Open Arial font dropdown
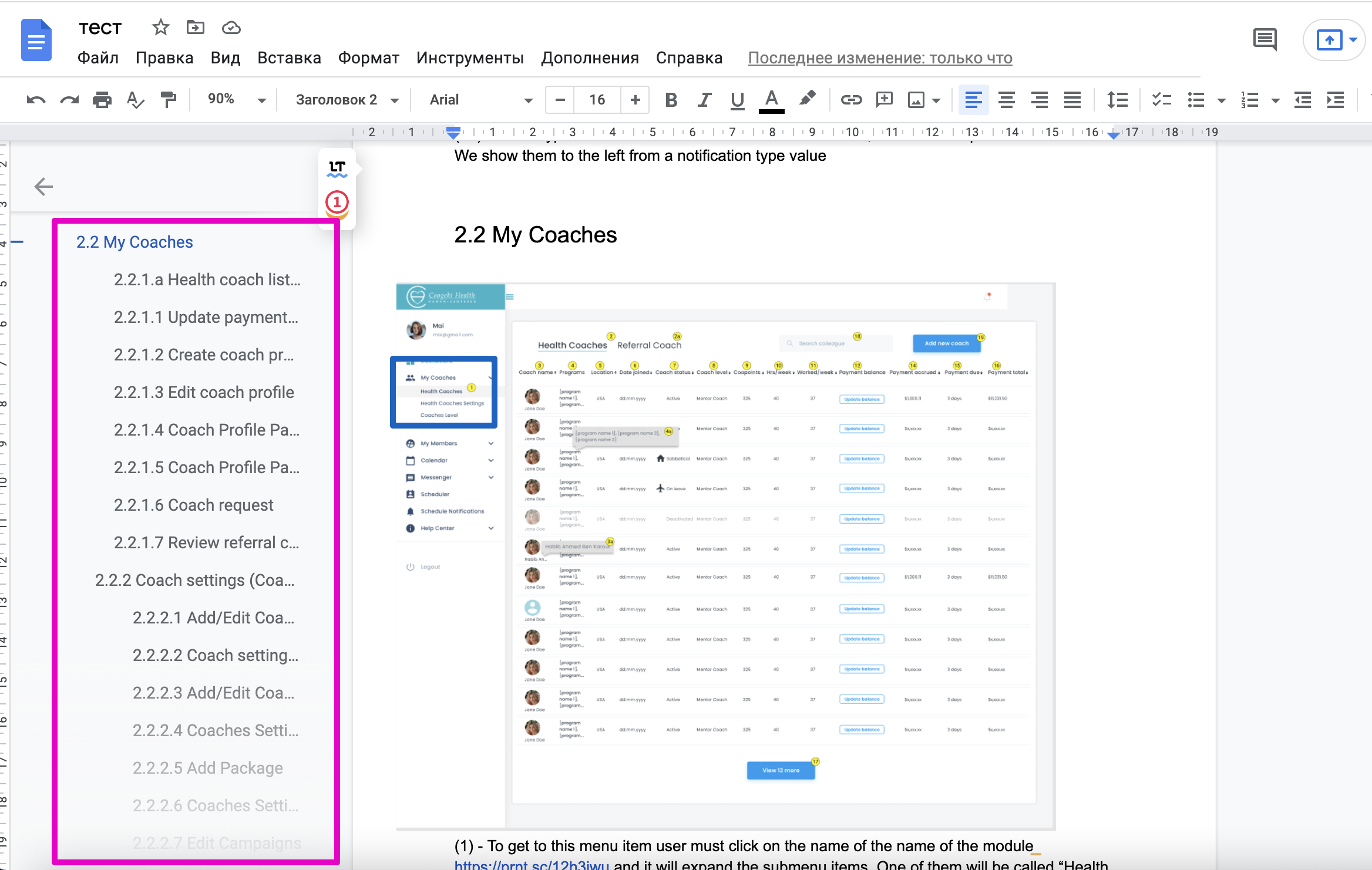The height and width of the screenshot is (870, 1372). (x=480, y=100)
